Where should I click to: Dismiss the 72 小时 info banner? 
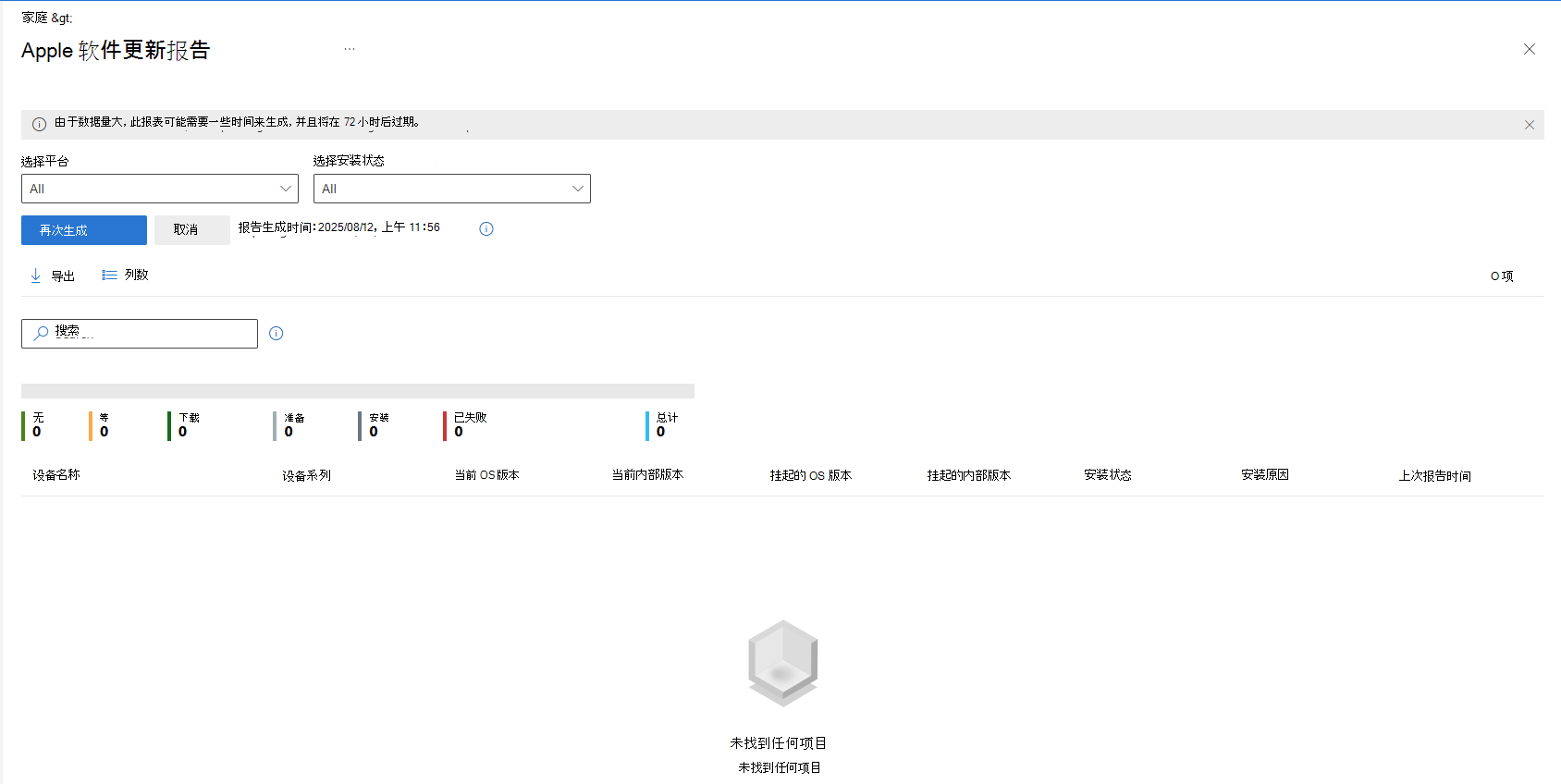(1530, 125)
